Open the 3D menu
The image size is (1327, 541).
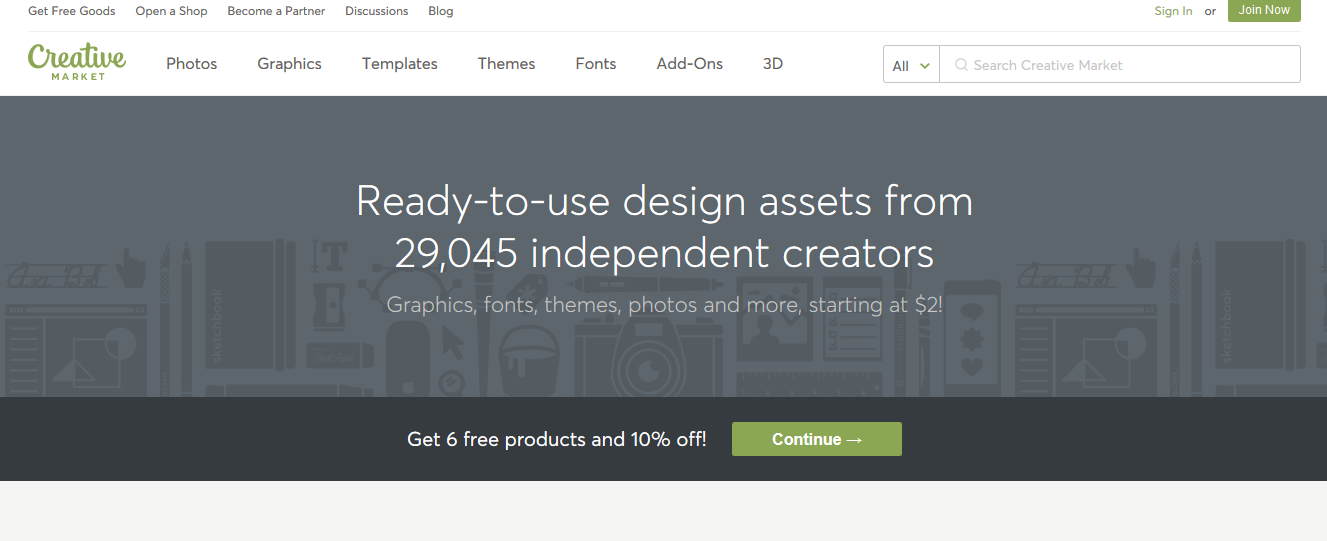tap(773, 64)
